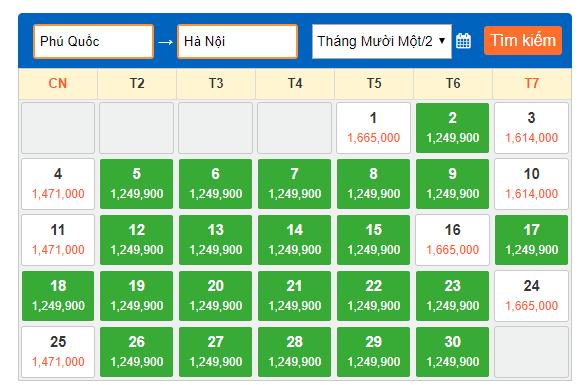Select November 2 priced 1,249,900
This screenshot has height=385, width=583.
point(452,128)
